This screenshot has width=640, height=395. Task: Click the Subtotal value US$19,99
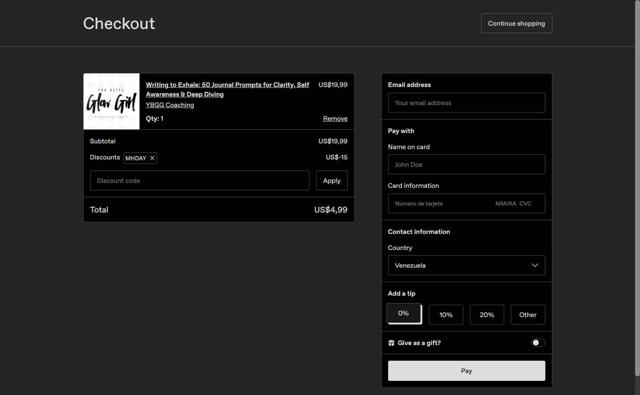[x=333, y=141]
